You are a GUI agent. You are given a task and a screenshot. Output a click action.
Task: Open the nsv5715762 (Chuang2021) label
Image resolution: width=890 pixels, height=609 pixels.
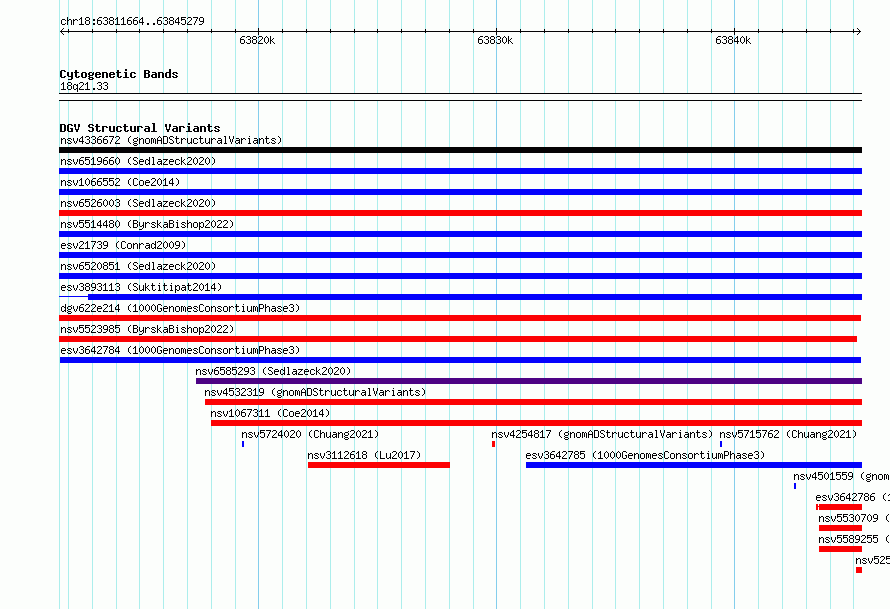point(788,434)
